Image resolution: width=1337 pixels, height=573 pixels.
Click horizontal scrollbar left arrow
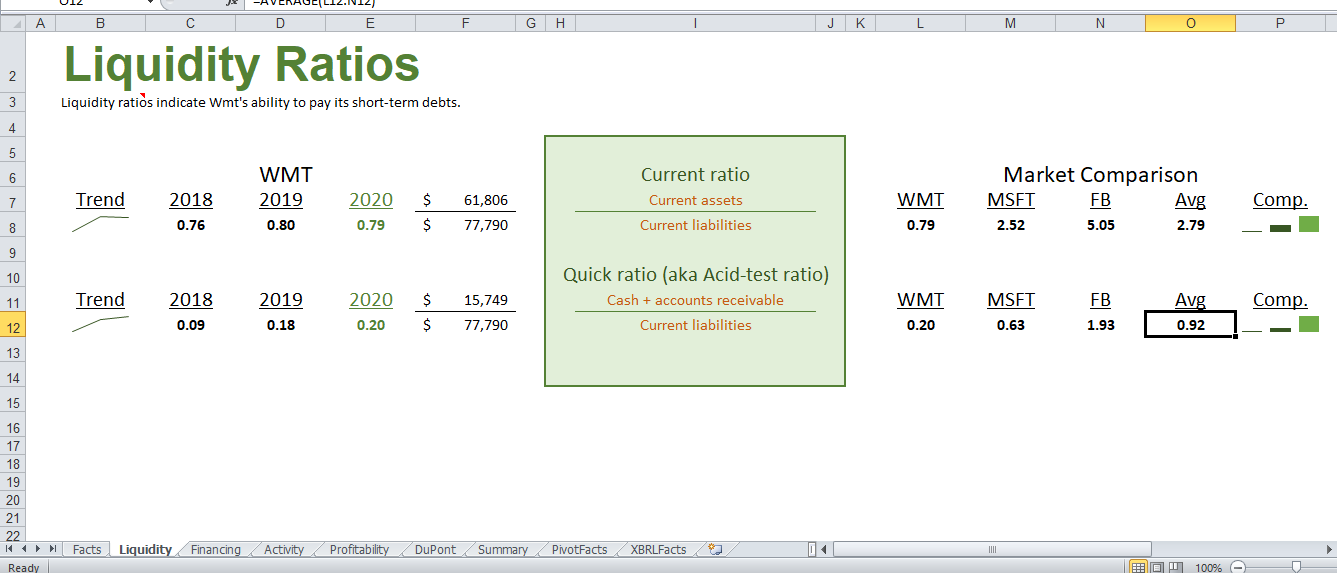click(825, 549)
